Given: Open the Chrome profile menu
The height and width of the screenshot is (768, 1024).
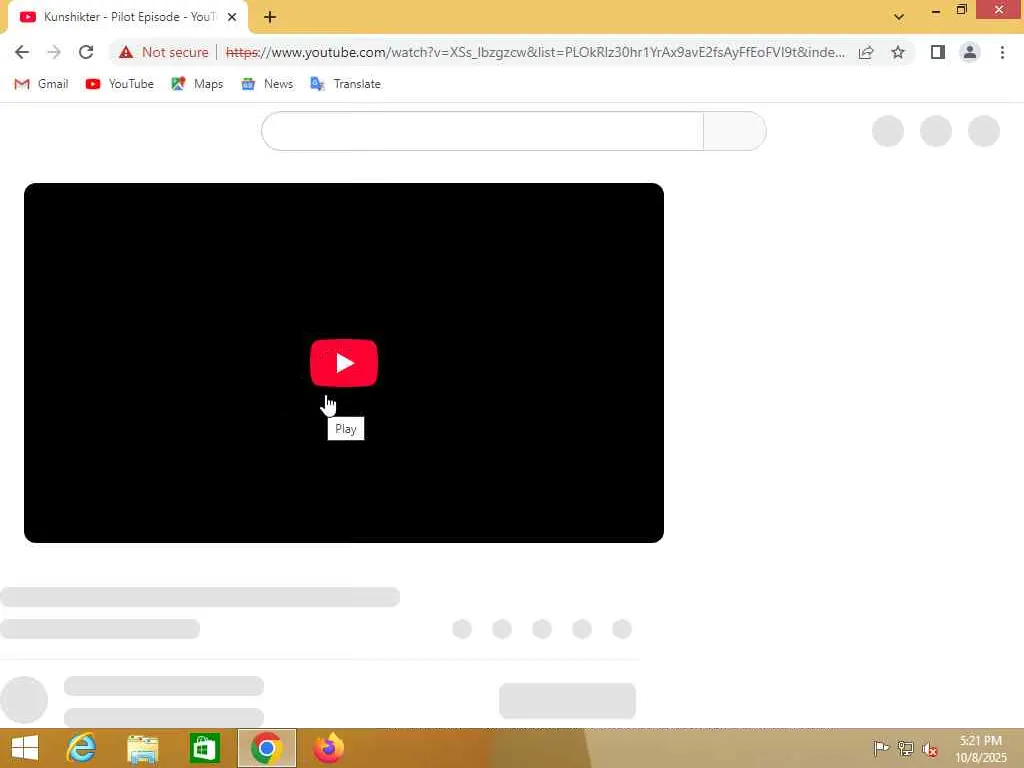Looking at the screenshot, I should pyautogui.click(x=970, y=52).
